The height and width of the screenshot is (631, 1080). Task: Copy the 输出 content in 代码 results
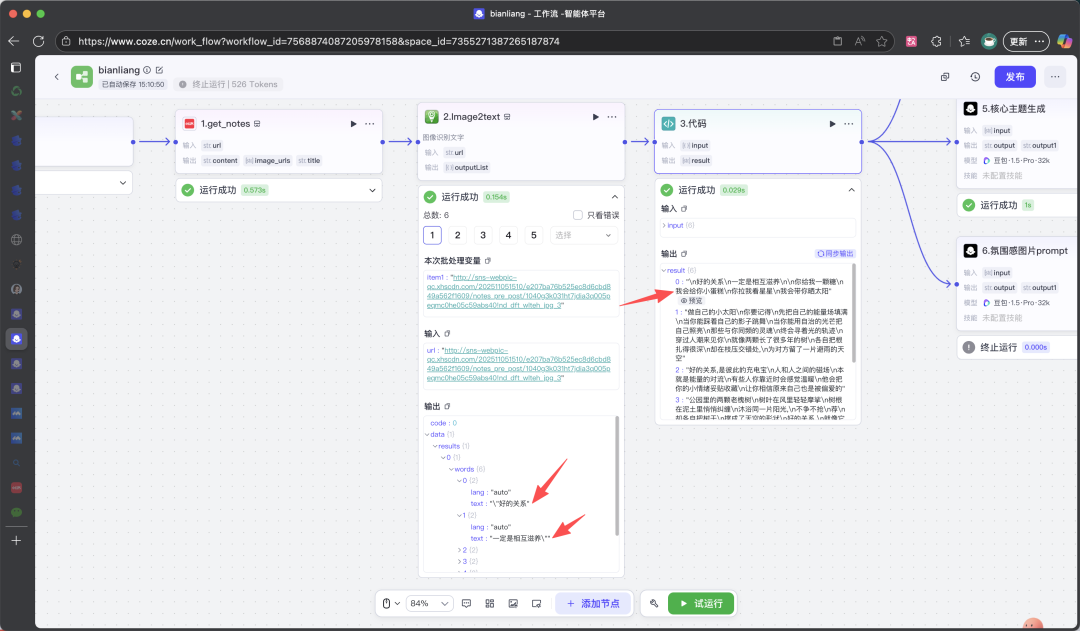coord(684,254)
